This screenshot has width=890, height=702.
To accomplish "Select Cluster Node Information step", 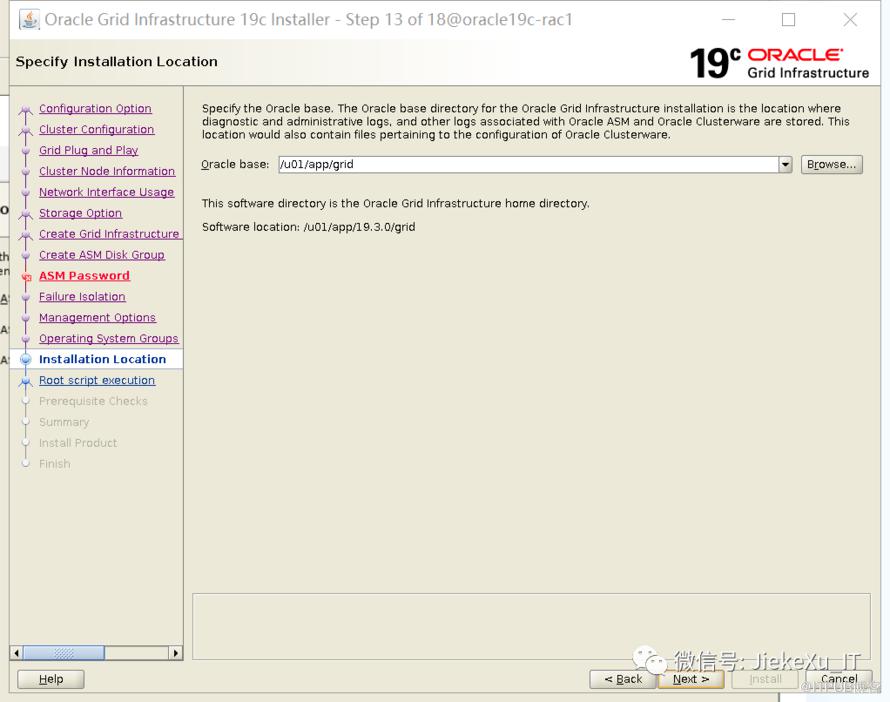I will pos(107,172).
